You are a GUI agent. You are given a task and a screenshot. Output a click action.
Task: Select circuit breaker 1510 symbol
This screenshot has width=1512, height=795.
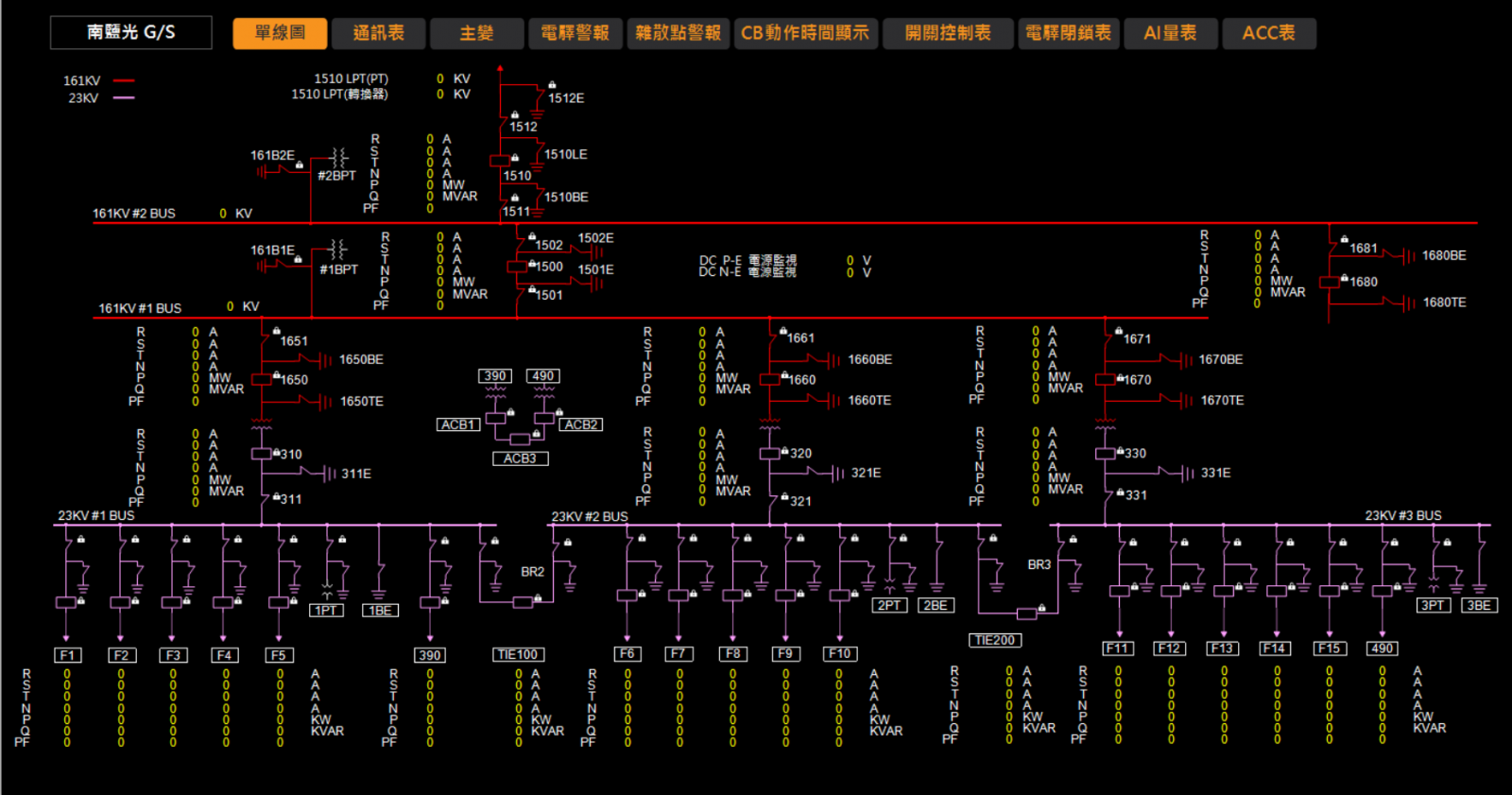click(x=500, y=162)
